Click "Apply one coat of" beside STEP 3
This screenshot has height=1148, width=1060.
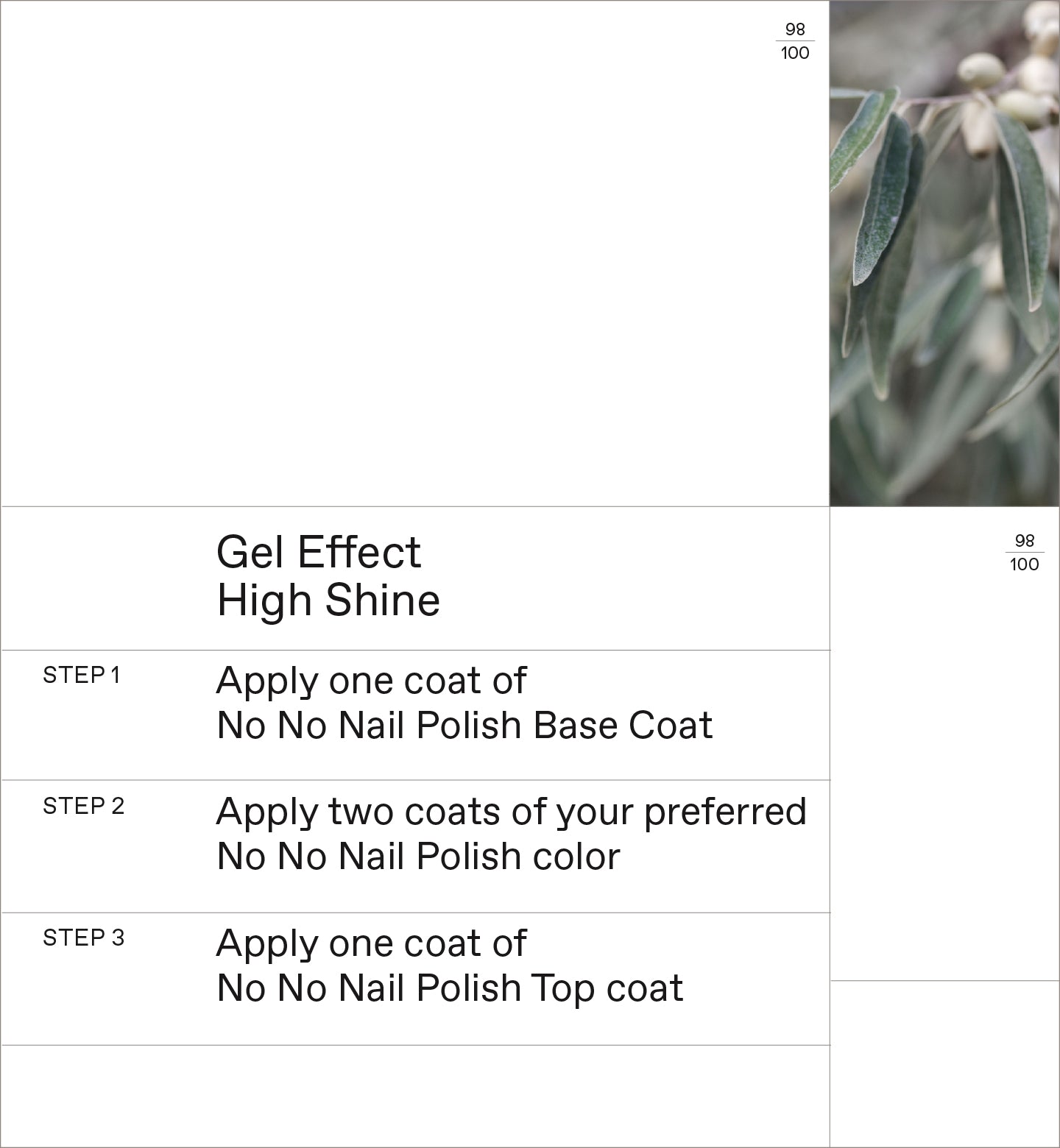371,943
